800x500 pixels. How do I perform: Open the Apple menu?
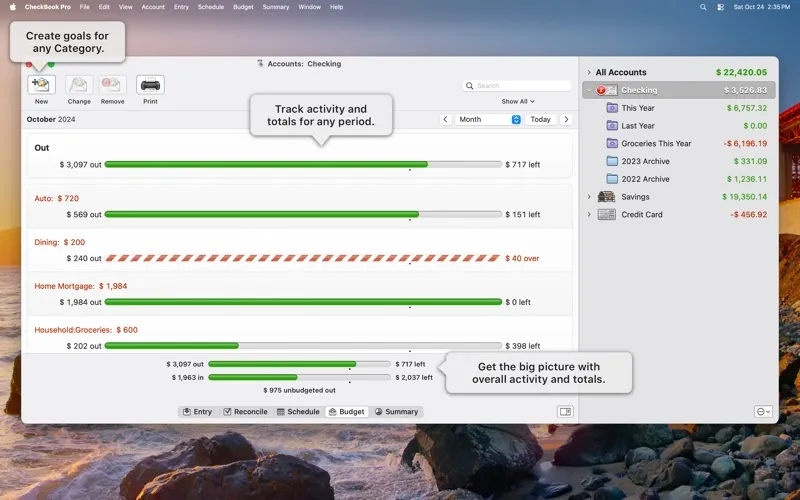coord(12,7)
